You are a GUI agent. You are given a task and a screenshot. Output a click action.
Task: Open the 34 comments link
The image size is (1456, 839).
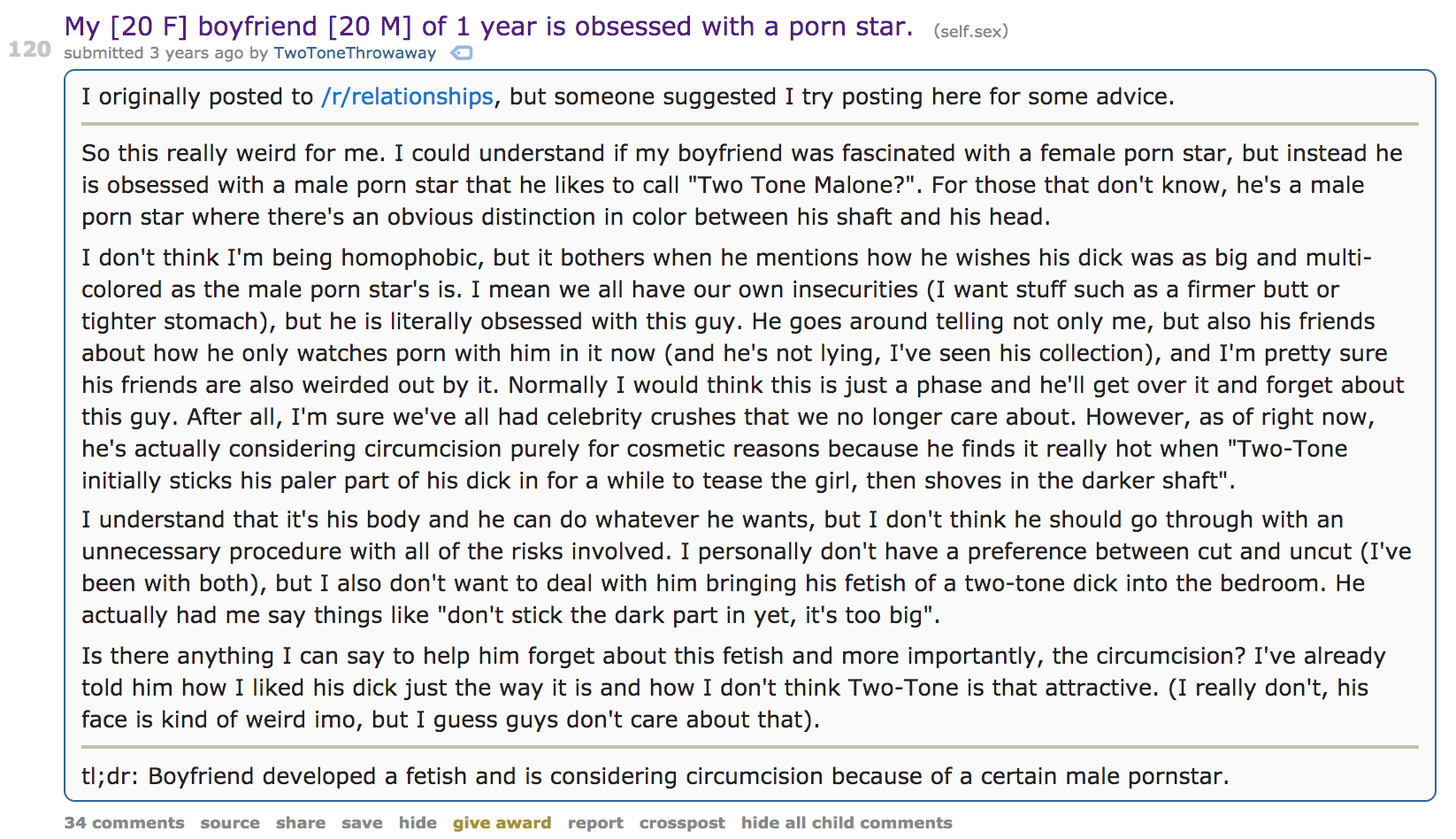[x=125, y=822]
